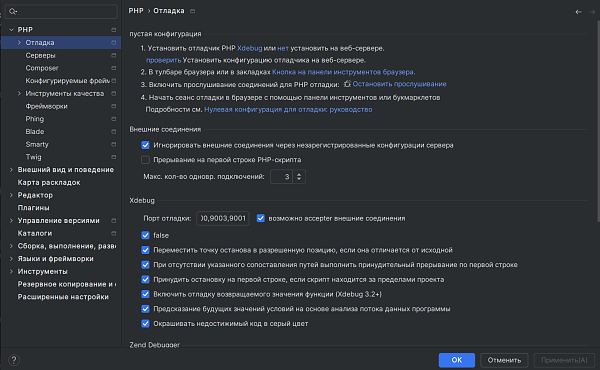The image size is (600, 370).
Task: Click the project icon beside Фреймворки
Action: pos(114,106)
